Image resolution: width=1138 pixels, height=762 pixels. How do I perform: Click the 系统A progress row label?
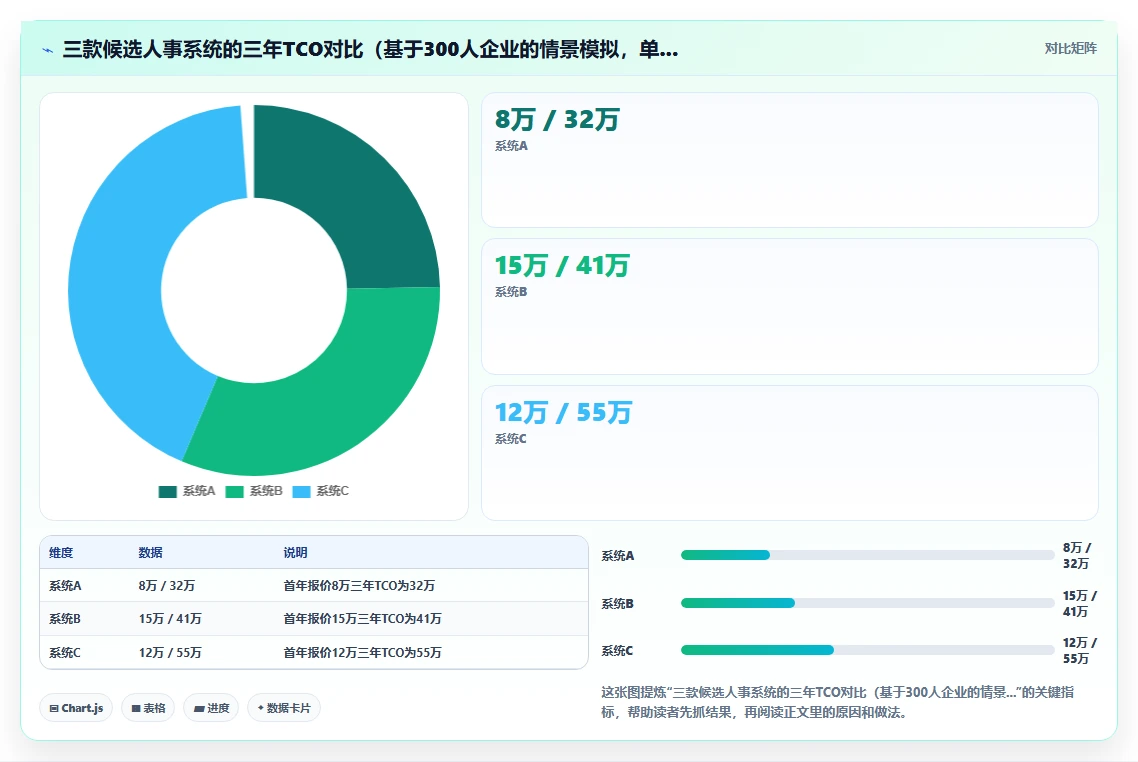coord(618,556)
